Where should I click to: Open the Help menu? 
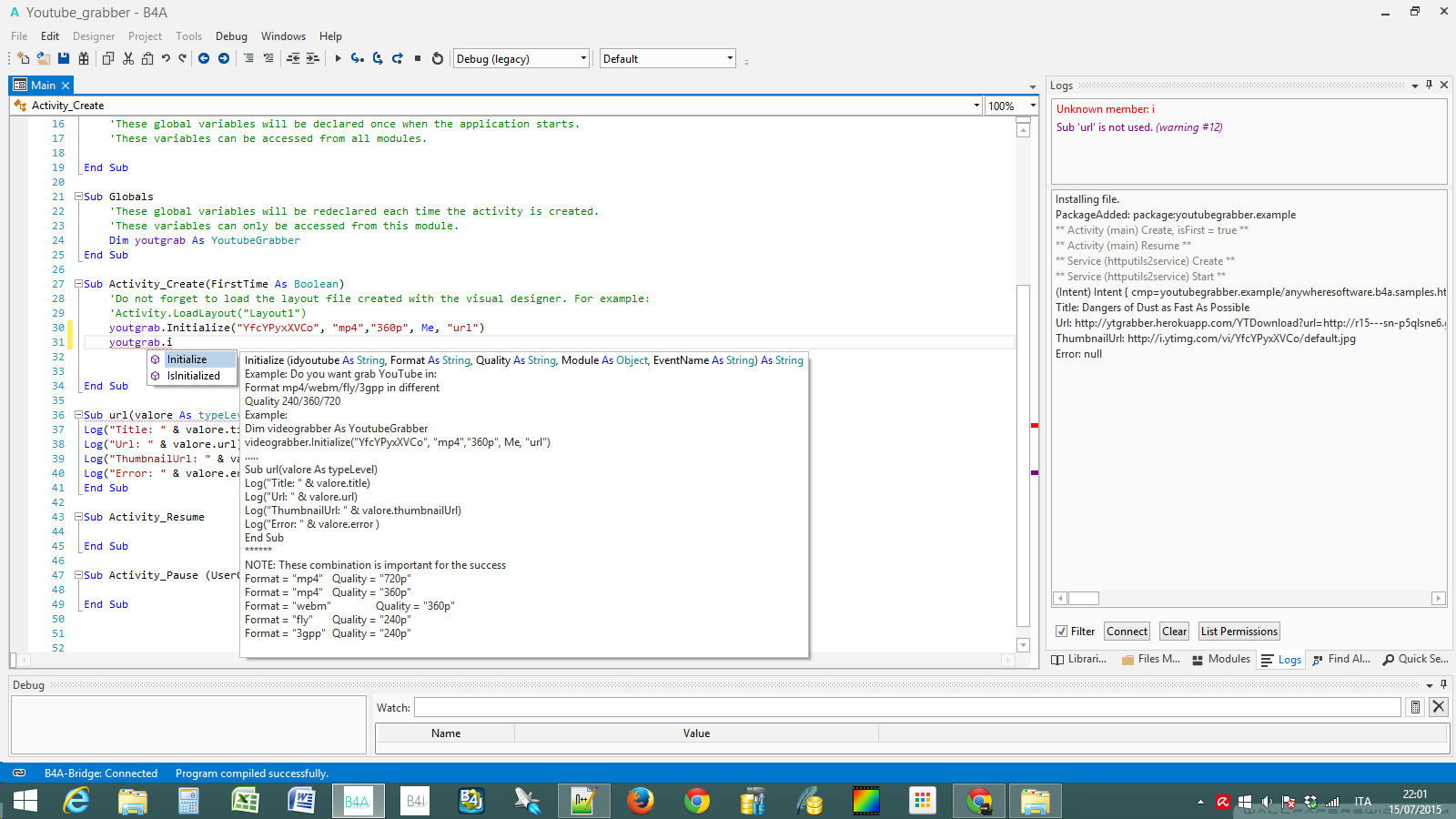tap(330, 36)
